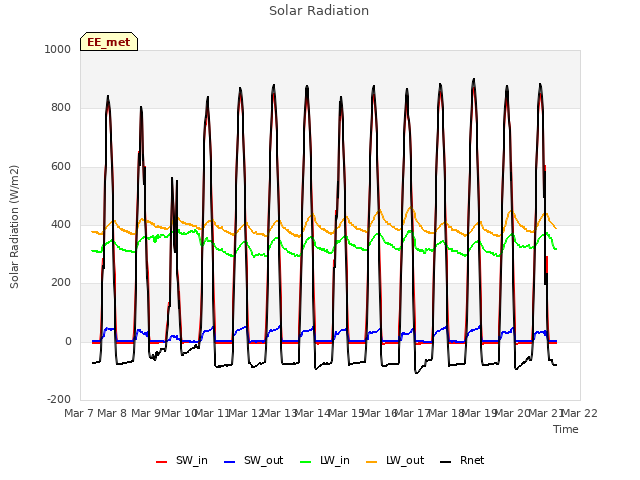Click the blue SW_out legend color marker
This screenshot has width=640, height=480.
click(230, 462)
